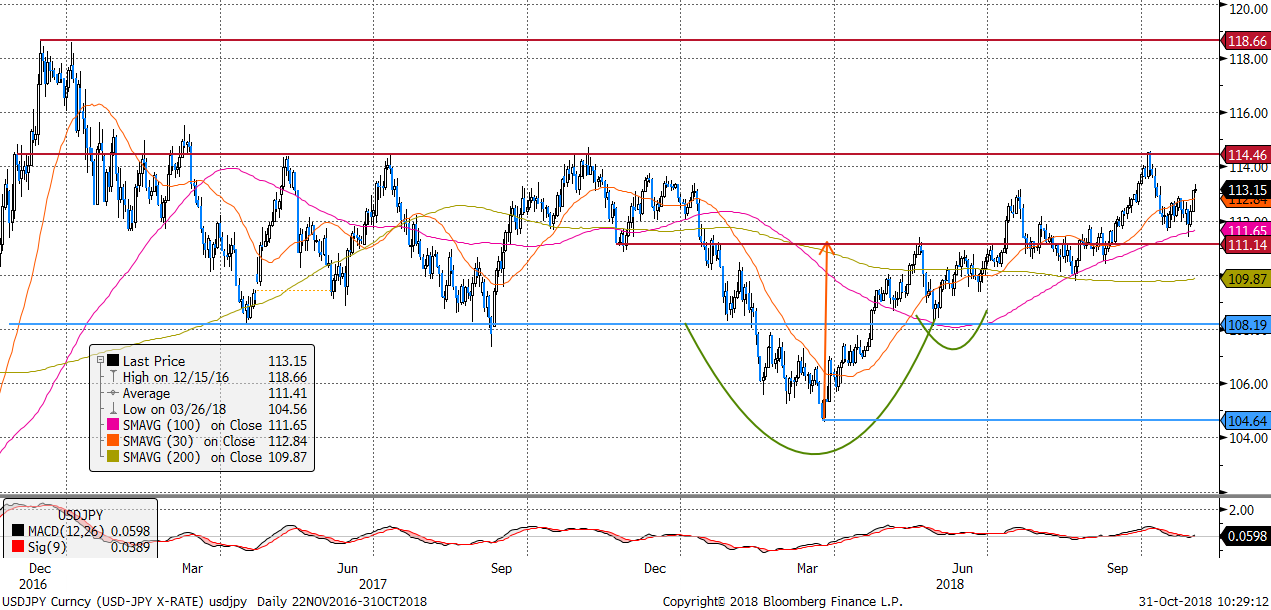Viewport: 1271px width, 610px height.
Task: Select SMAVG (200) on Close legend row
Action: coord(207,457)
